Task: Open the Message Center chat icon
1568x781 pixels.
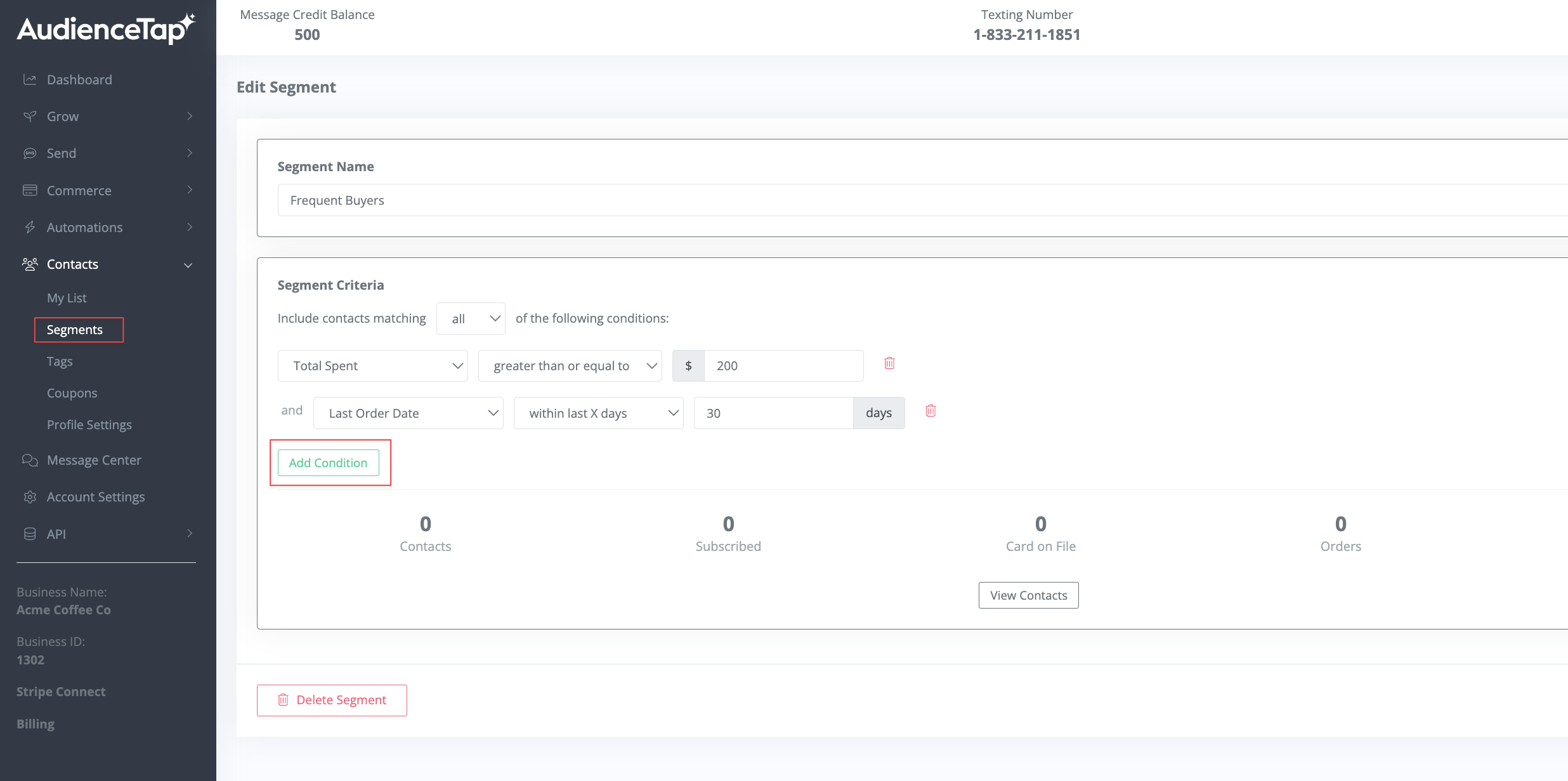Action: click(x=30, y=460)
